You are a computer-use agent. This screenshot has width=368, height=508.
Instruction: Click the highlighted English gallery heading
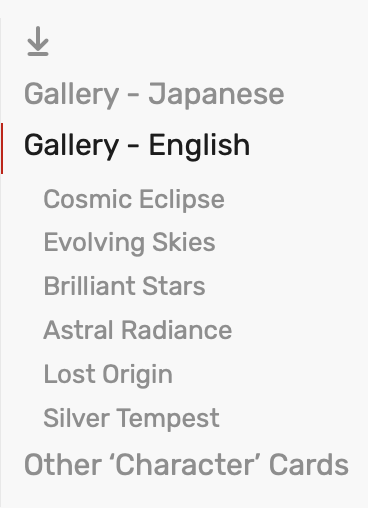pos(137,146)
